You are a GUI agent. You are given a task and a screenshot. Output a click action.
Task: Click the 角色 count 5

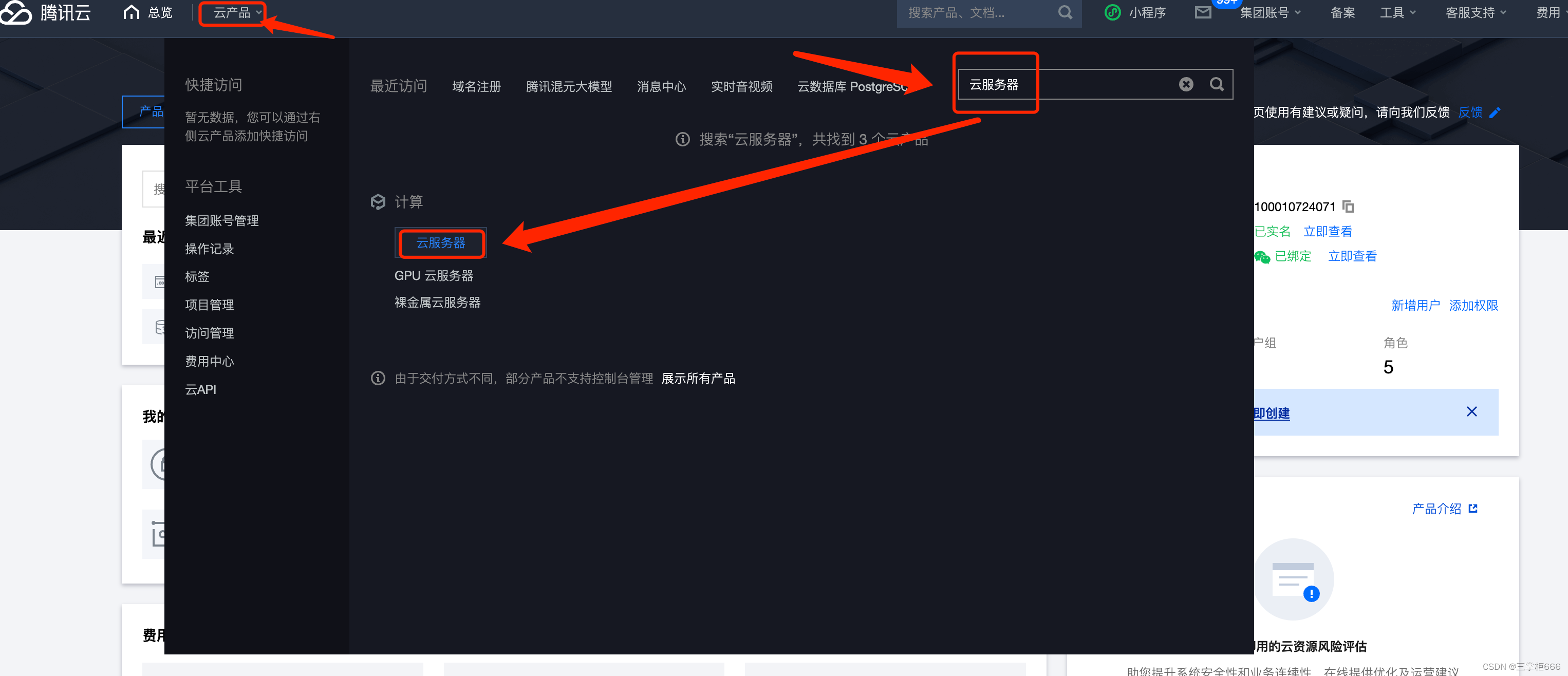click(1388, 367)
